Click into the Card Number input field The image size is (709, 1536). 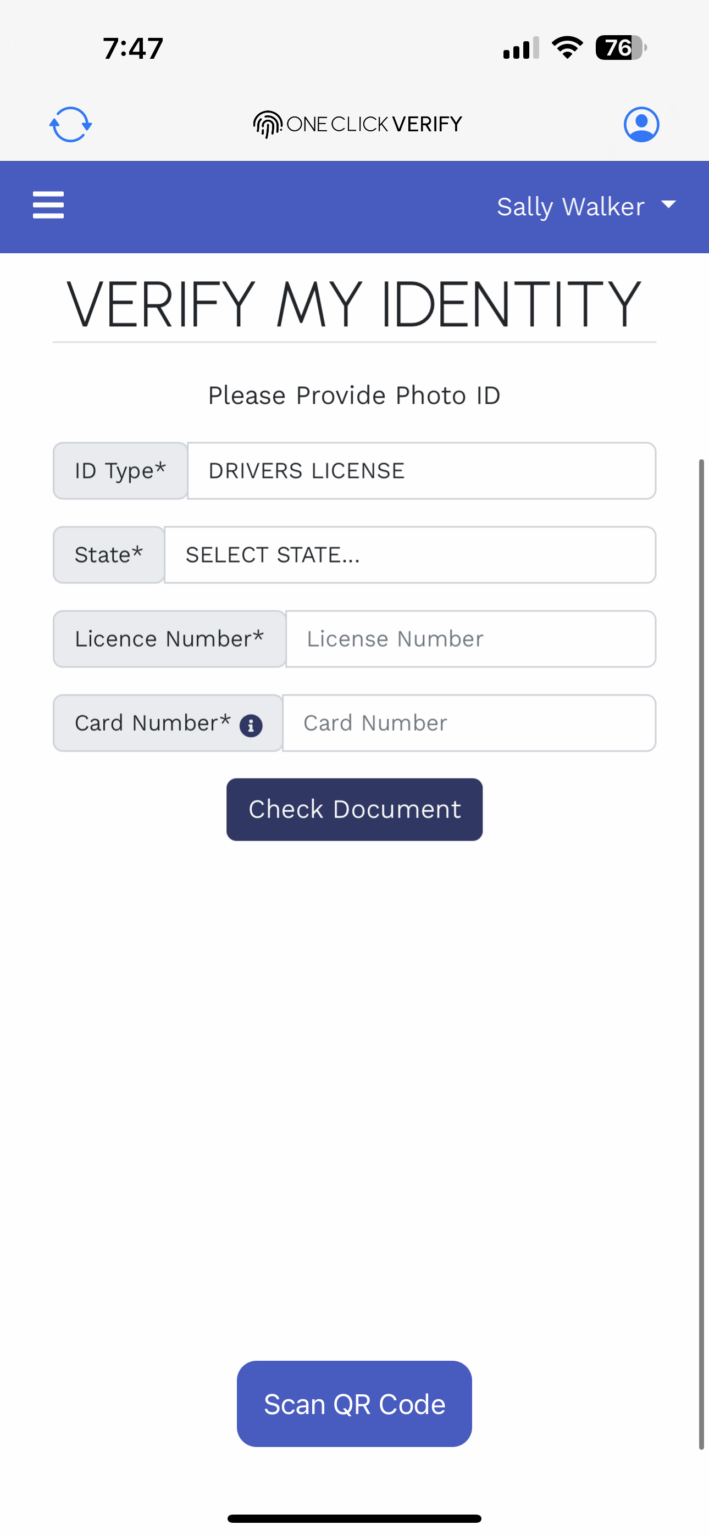(469, 722)
